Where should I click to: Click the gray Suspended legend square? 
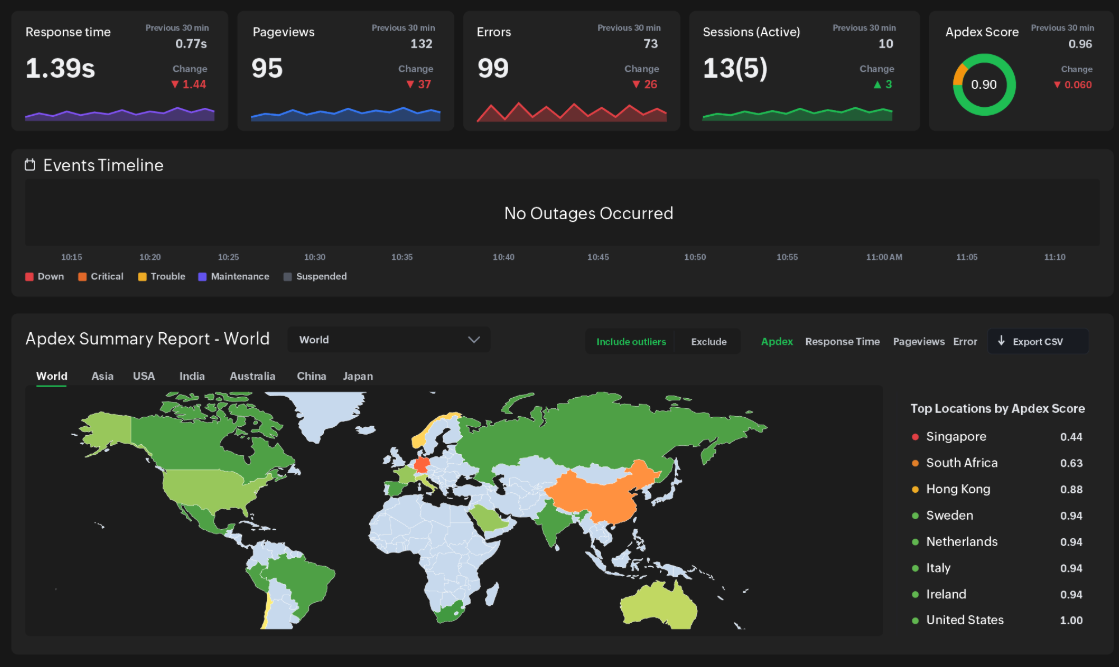pyautogui.click(x=288, y=277)
